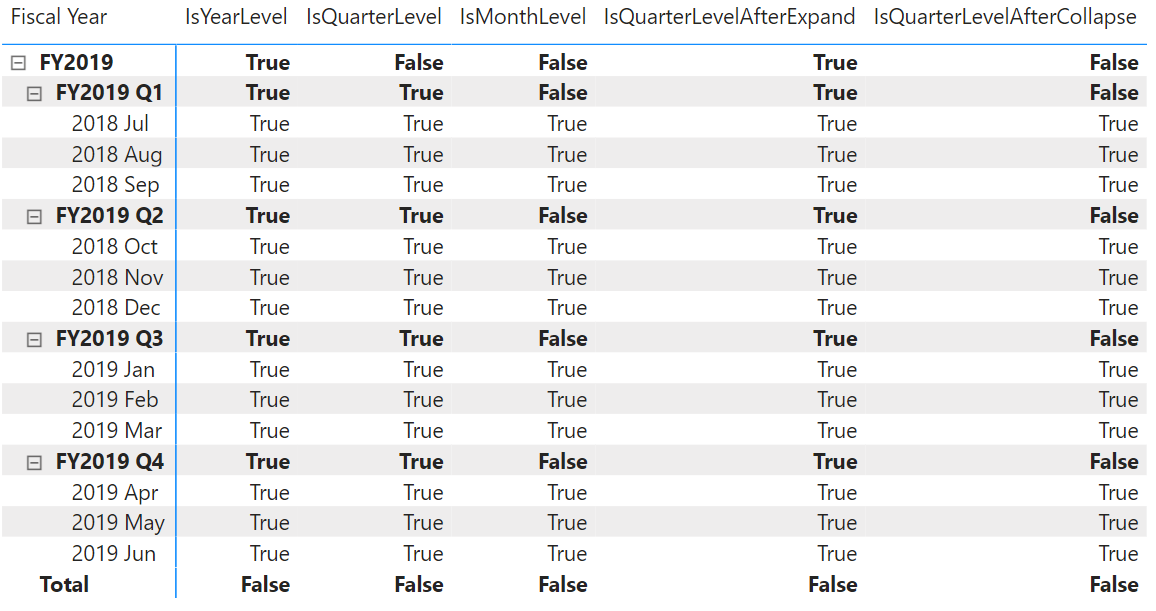Click the IsYearLevel column header
Screen dimensions: 1156x611
pos(236,17)
